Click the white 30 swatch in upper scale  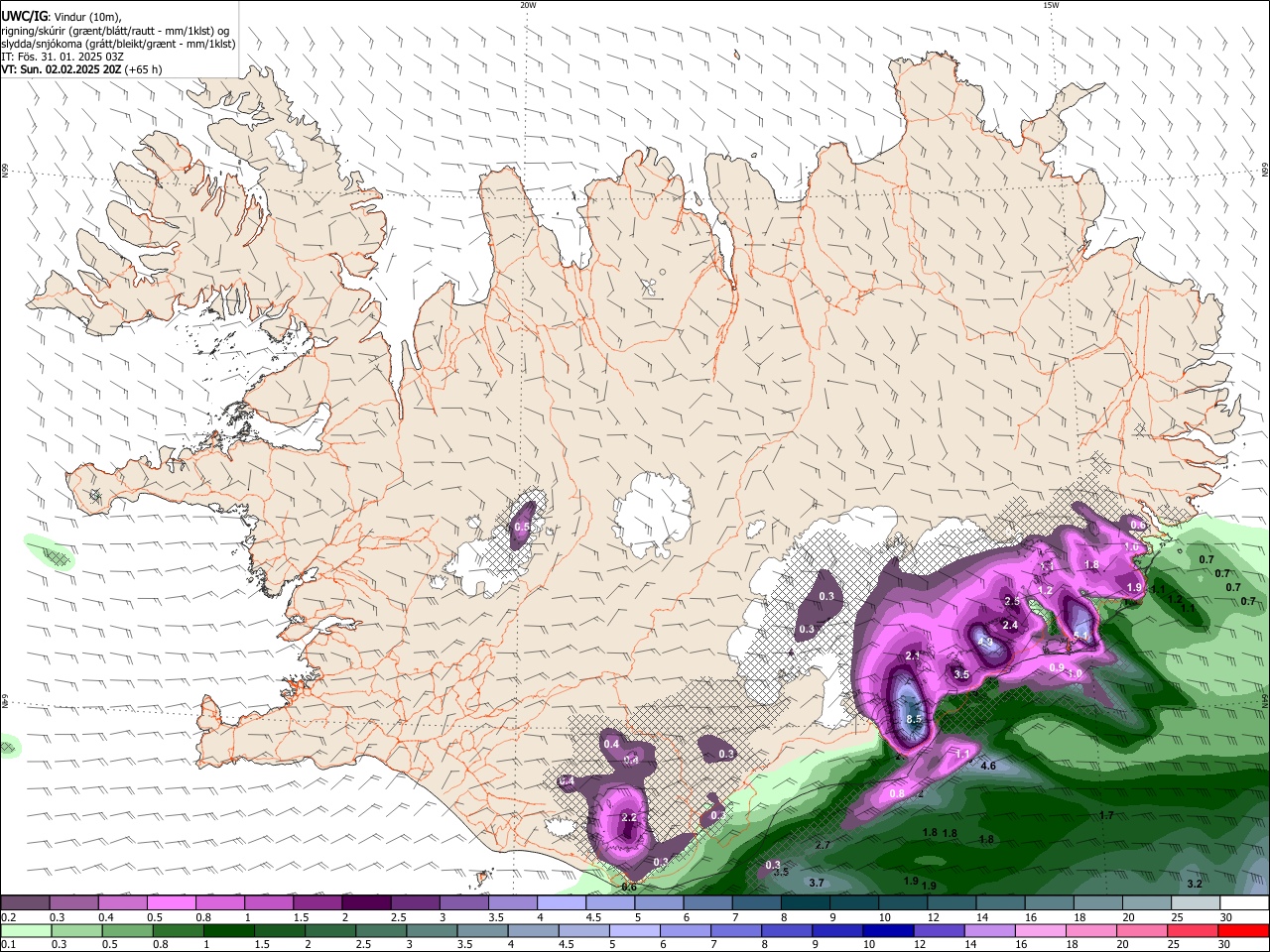(1244, 903)
